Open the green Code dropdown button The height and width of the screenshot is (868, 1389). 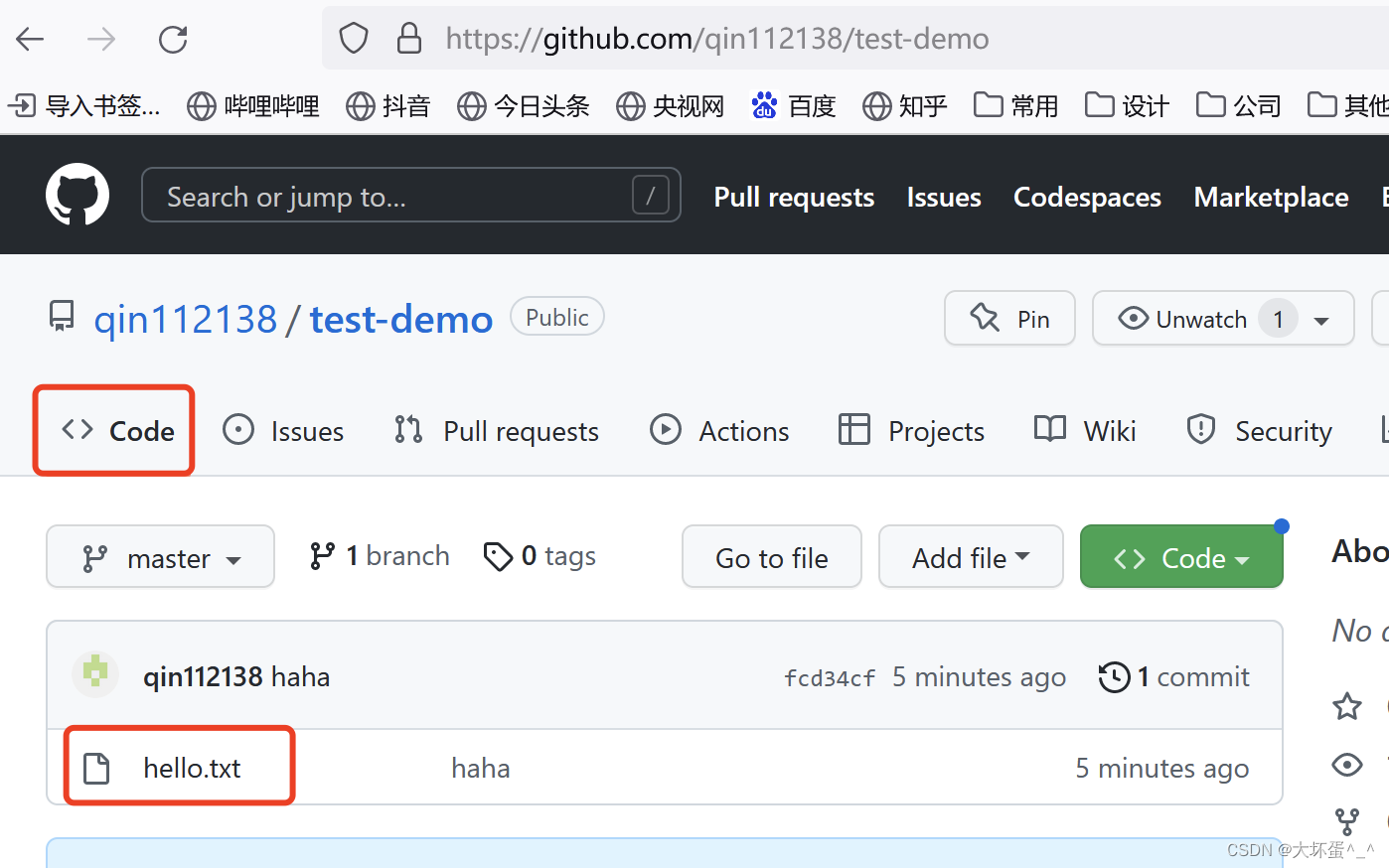1181,557
